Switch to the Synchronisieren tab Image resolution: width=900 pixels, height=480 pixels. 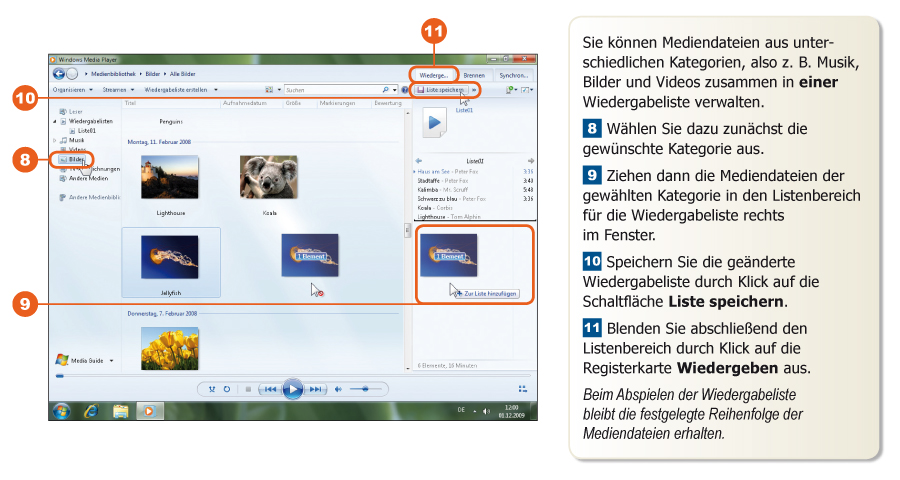pyautogui.click(x=515, y=75)
